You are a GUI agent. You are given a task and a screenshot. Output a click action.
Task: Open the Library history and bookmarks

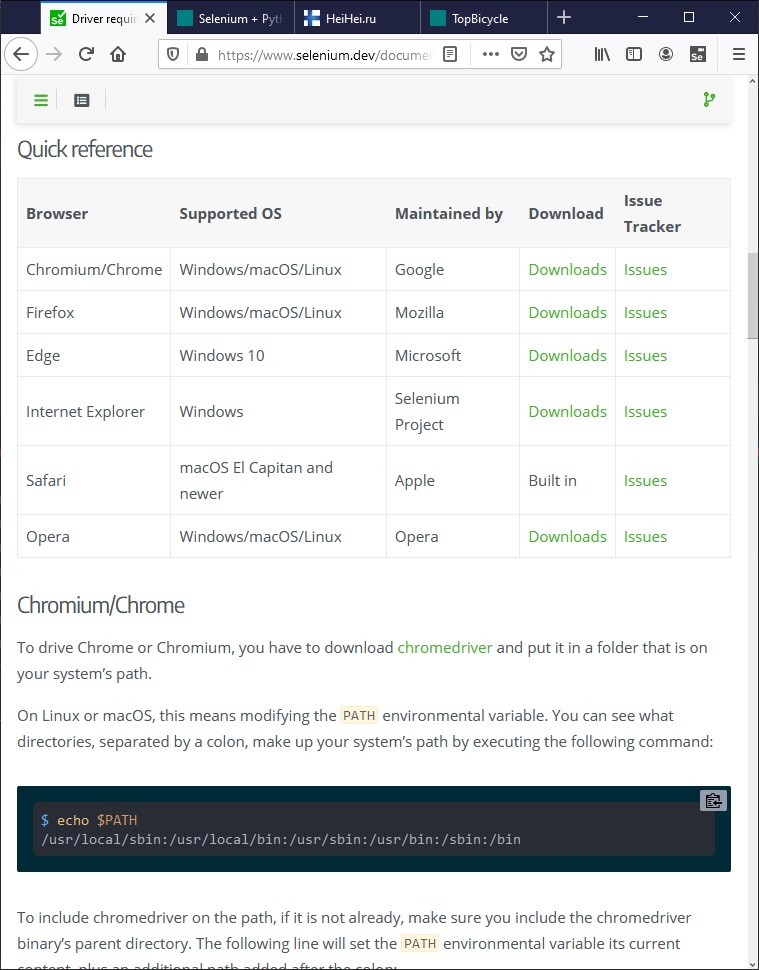click(x=602, y=54)
